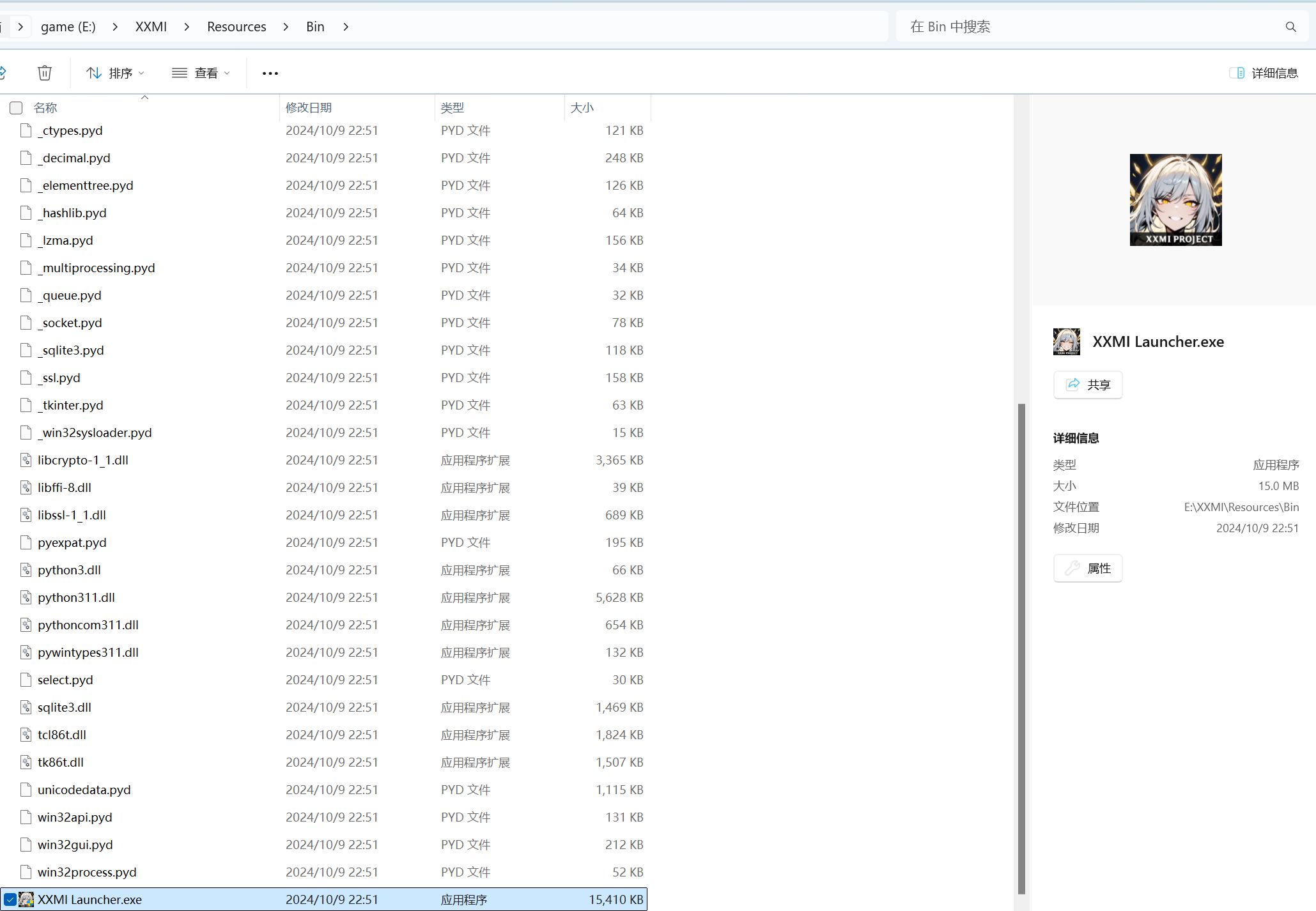
Task: Toggle the details pane (详细信息) icon
Action: 1237,73
